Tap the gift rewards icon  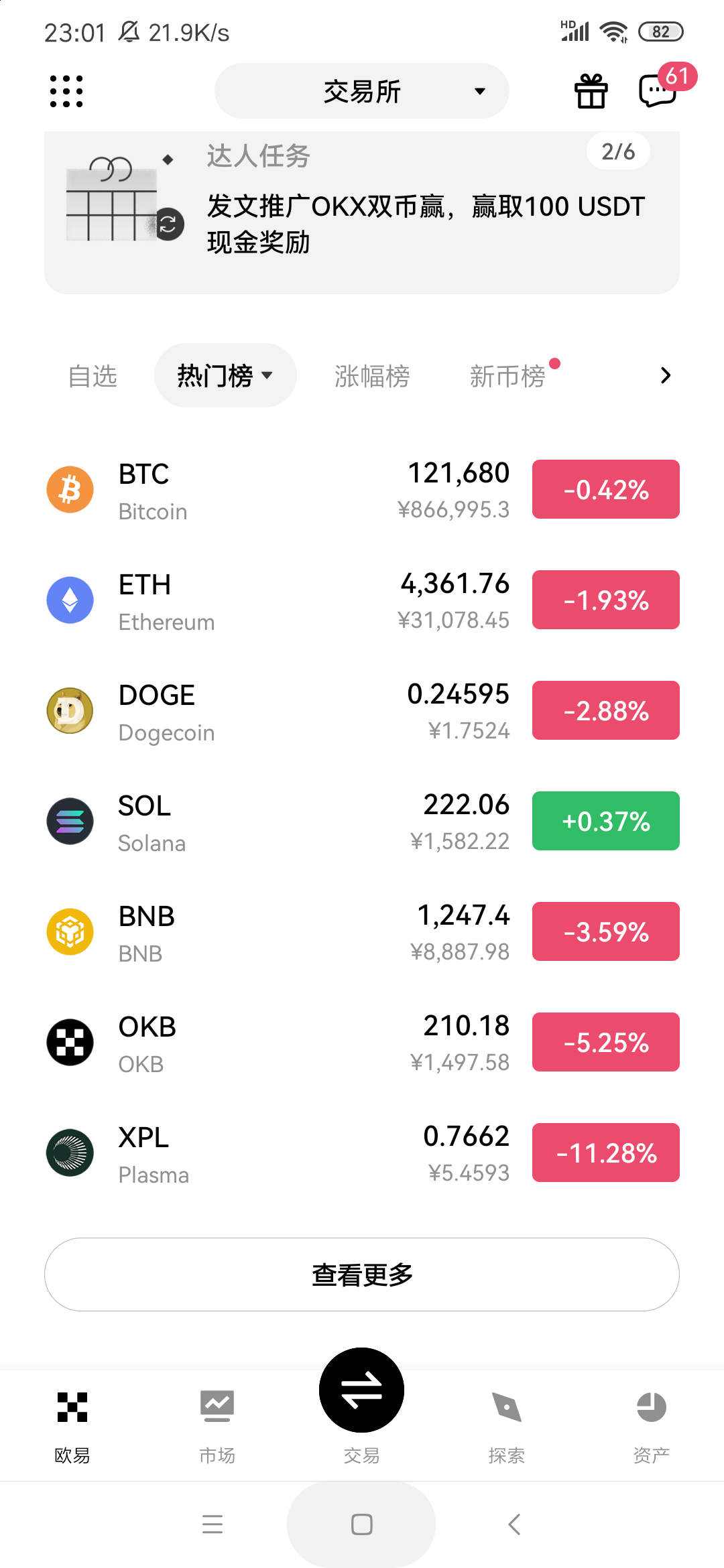pos(591,91)
